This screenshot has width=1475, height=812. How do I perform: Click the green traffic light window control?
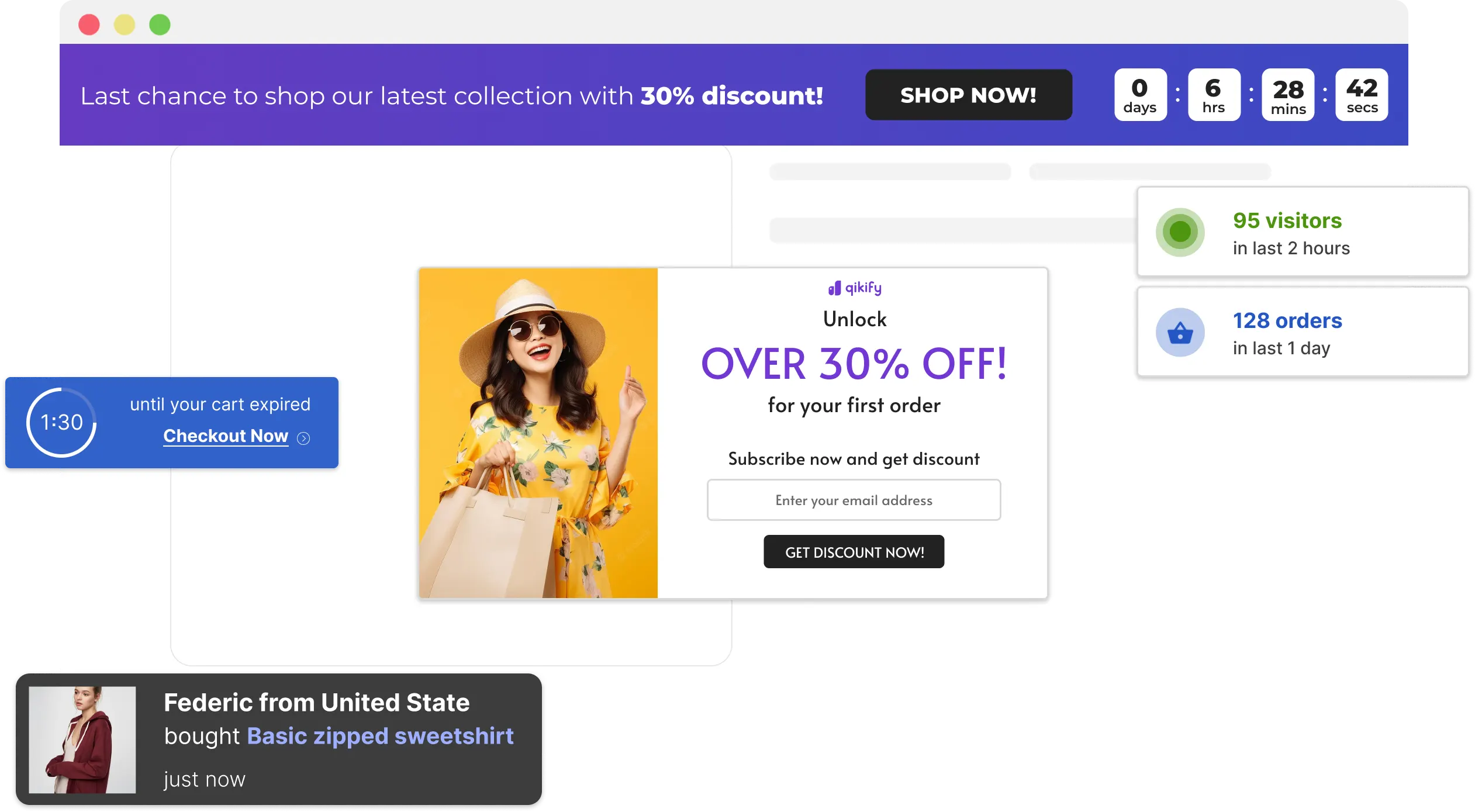[x=159, y=25]
